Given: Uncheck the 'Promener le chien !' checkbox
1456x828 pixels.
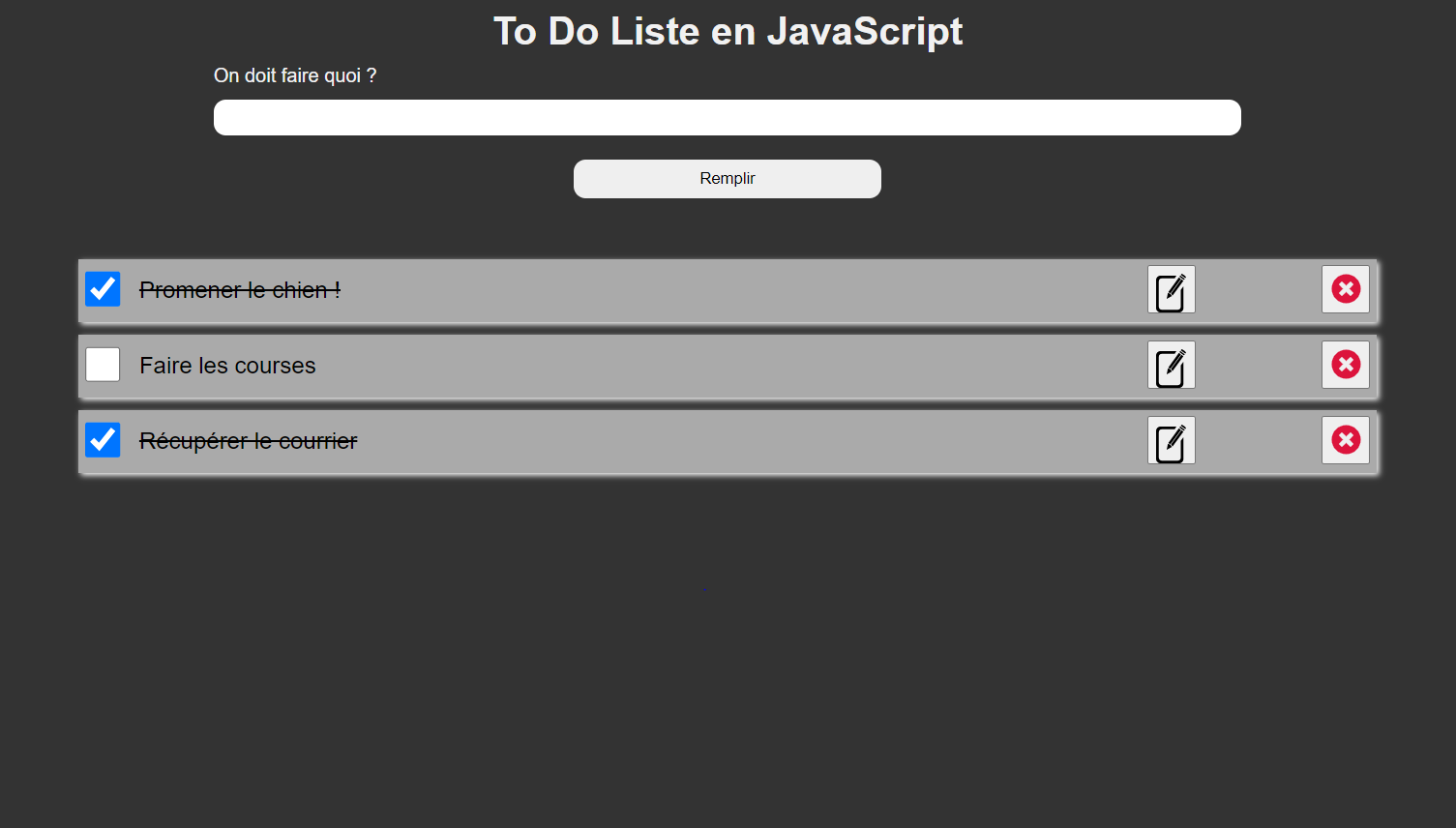Looking at the screenshot, I should (103, 289).
